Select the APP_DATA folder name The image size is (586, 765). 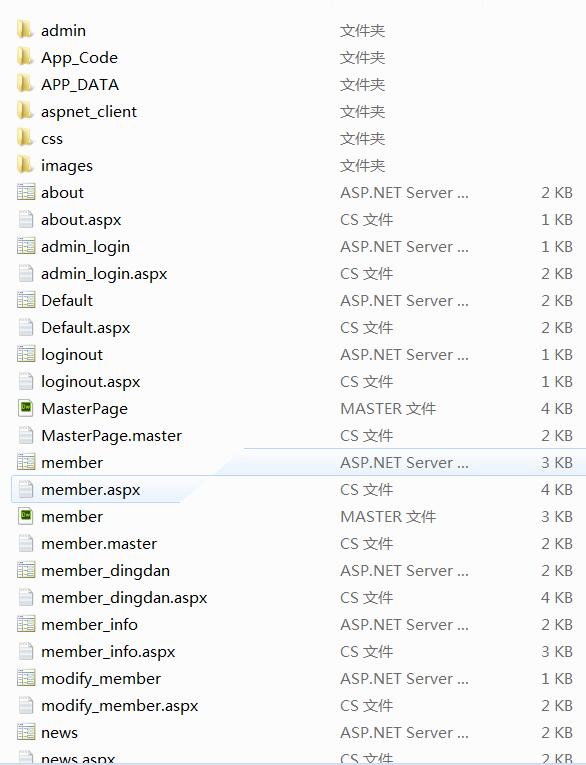(x=80, y=84)
